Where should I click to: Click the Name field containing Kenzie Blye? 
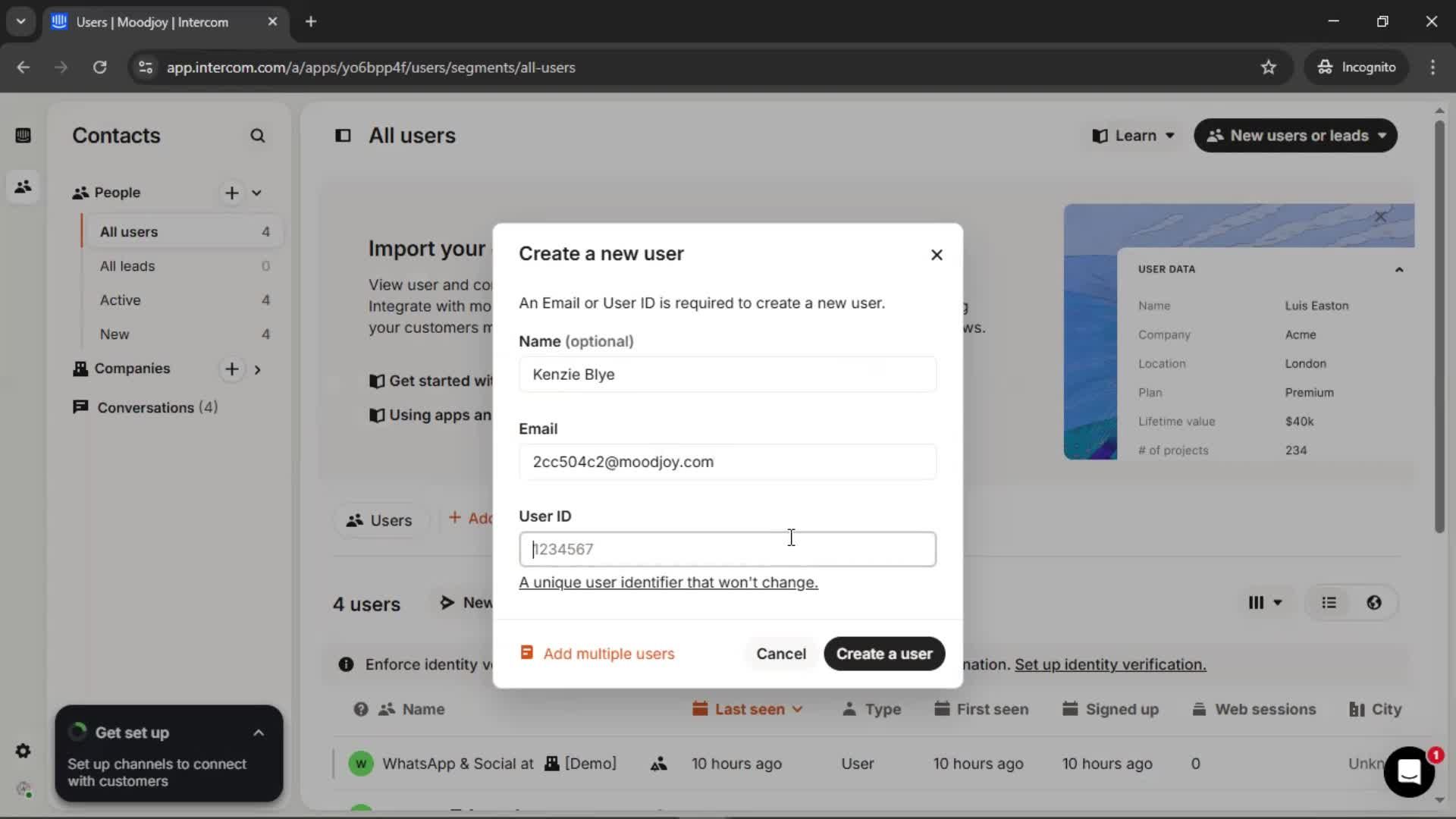point(727,375)
